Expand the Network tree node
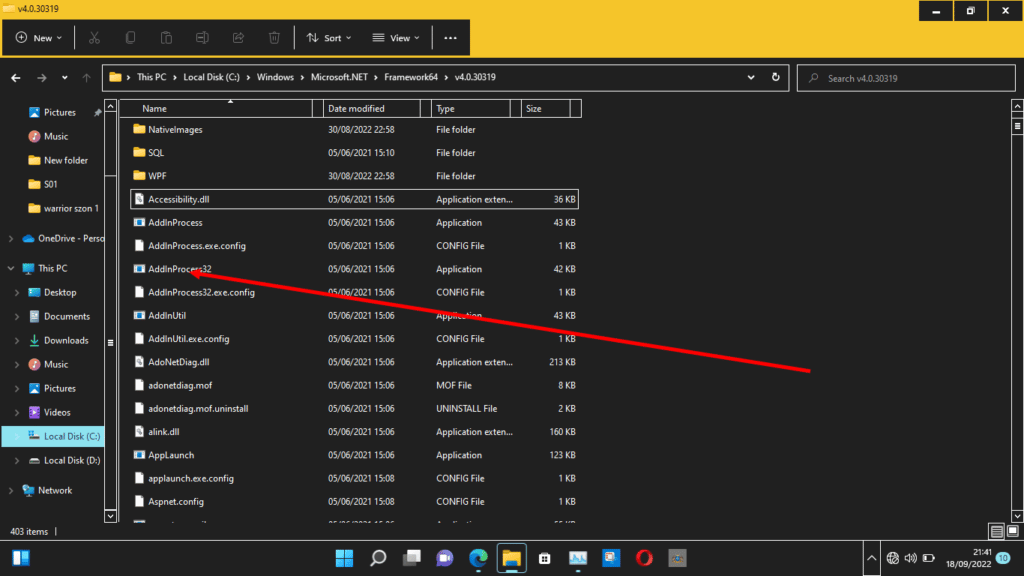Image resolution: width=1024 pixels, height=576 pixels. coord(11,490)
